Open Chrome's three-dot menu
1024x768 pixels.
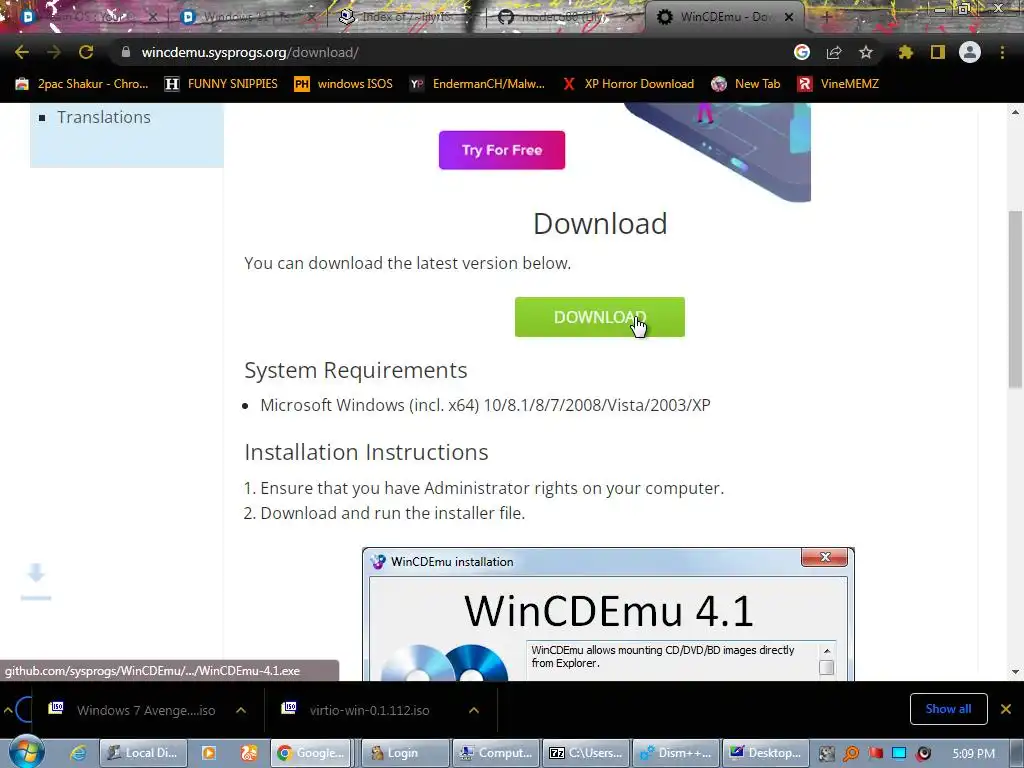1002,52
